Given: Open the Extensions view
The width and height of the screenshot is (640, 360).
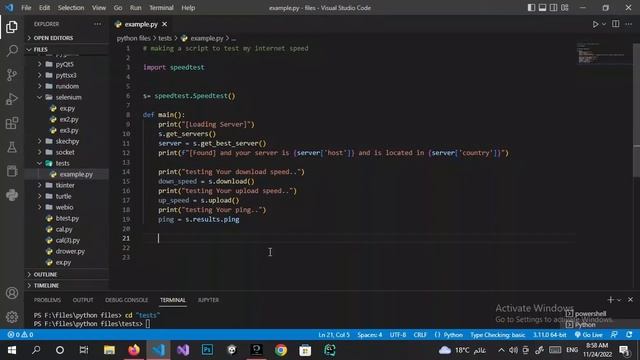Looking at the screenshot, I should pos(12,123).
